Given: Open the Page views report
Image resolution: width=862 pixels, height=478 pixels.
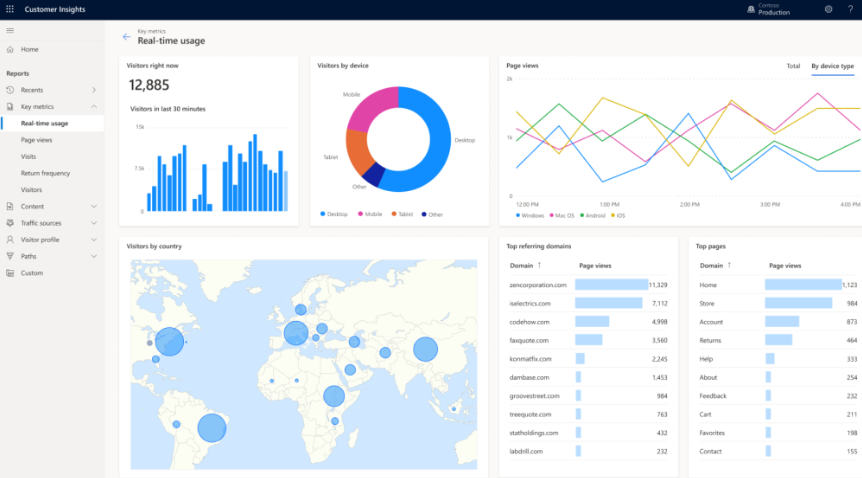Looking at the screenshot, I should (36, 140).
